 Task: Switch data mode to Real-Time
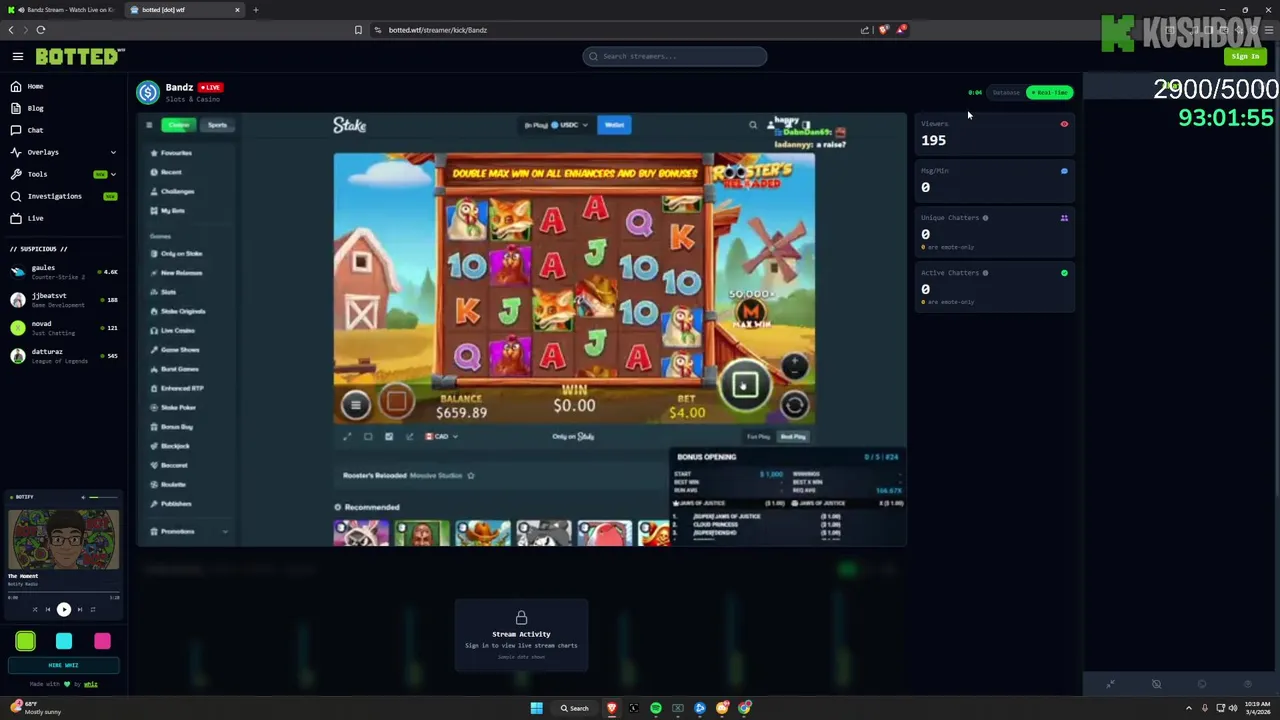pos(1049,92)
